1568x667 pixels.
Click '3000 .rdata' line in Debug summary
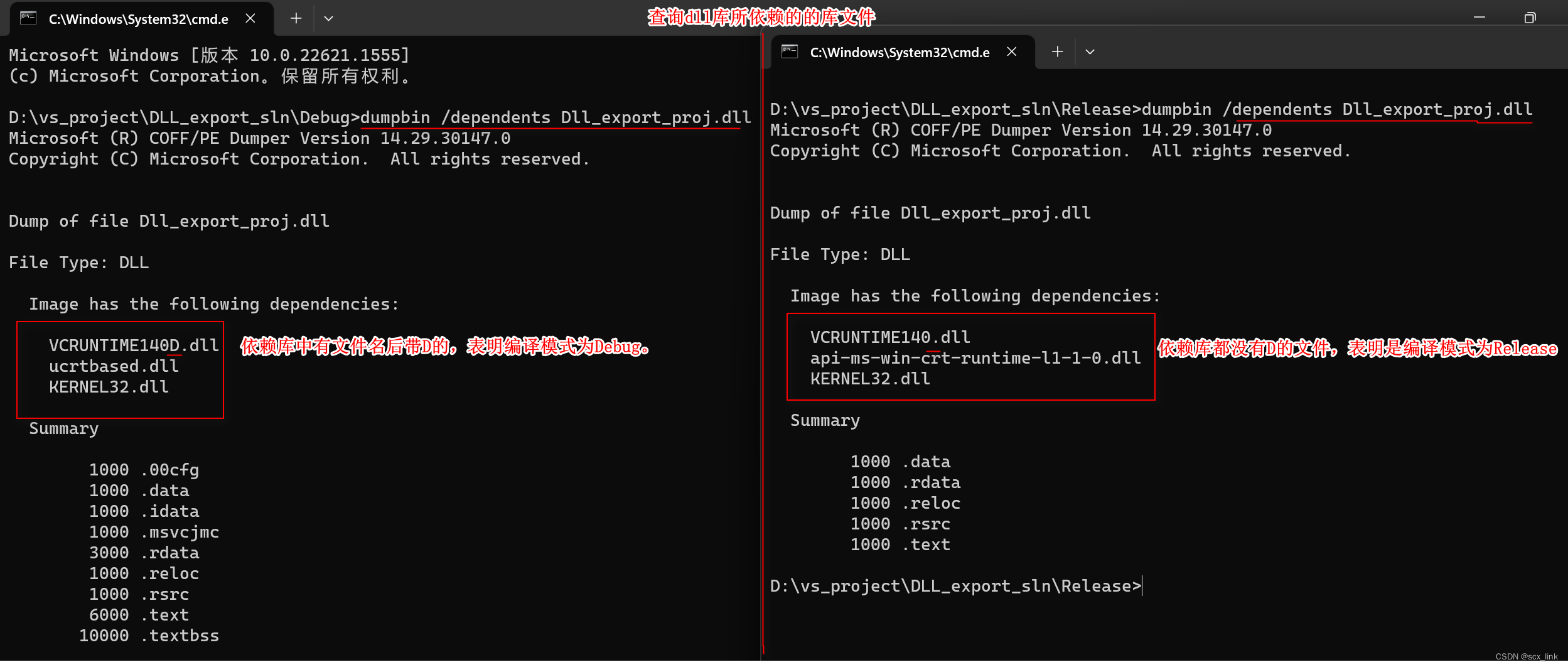(x=144, y=553)
